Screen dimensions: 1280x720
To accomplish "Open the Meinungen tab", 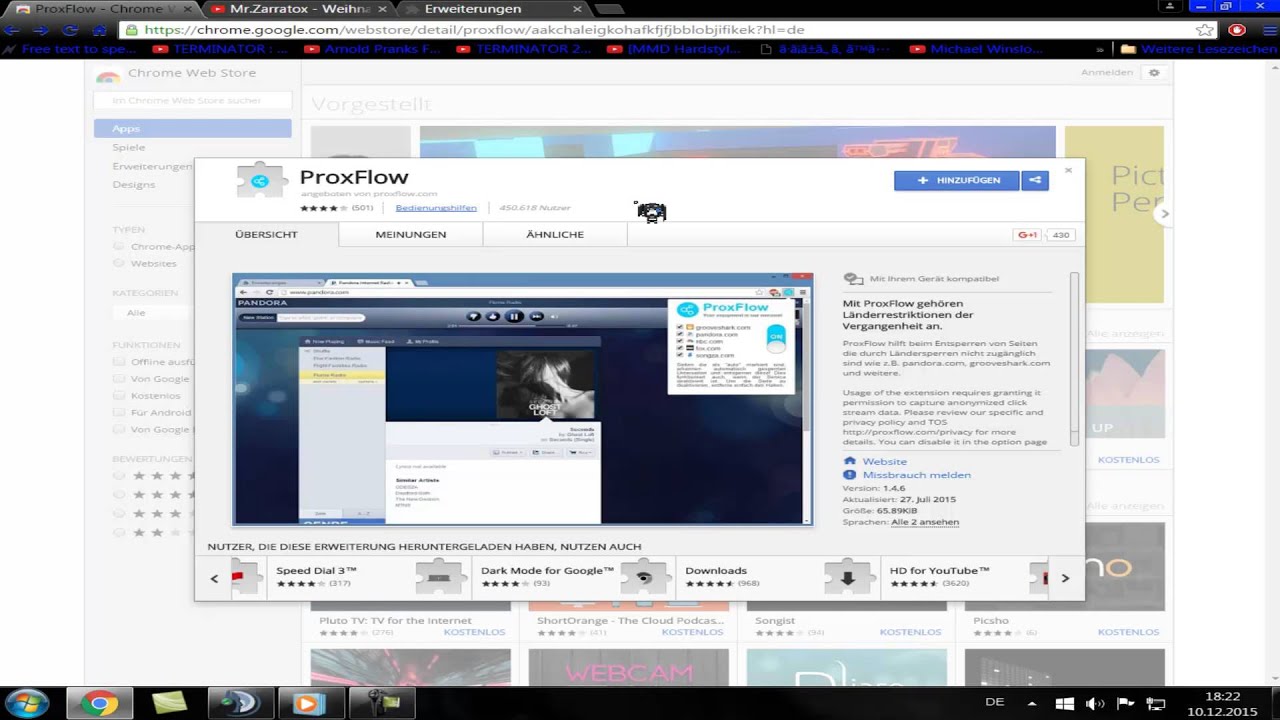I will point(410,234).
